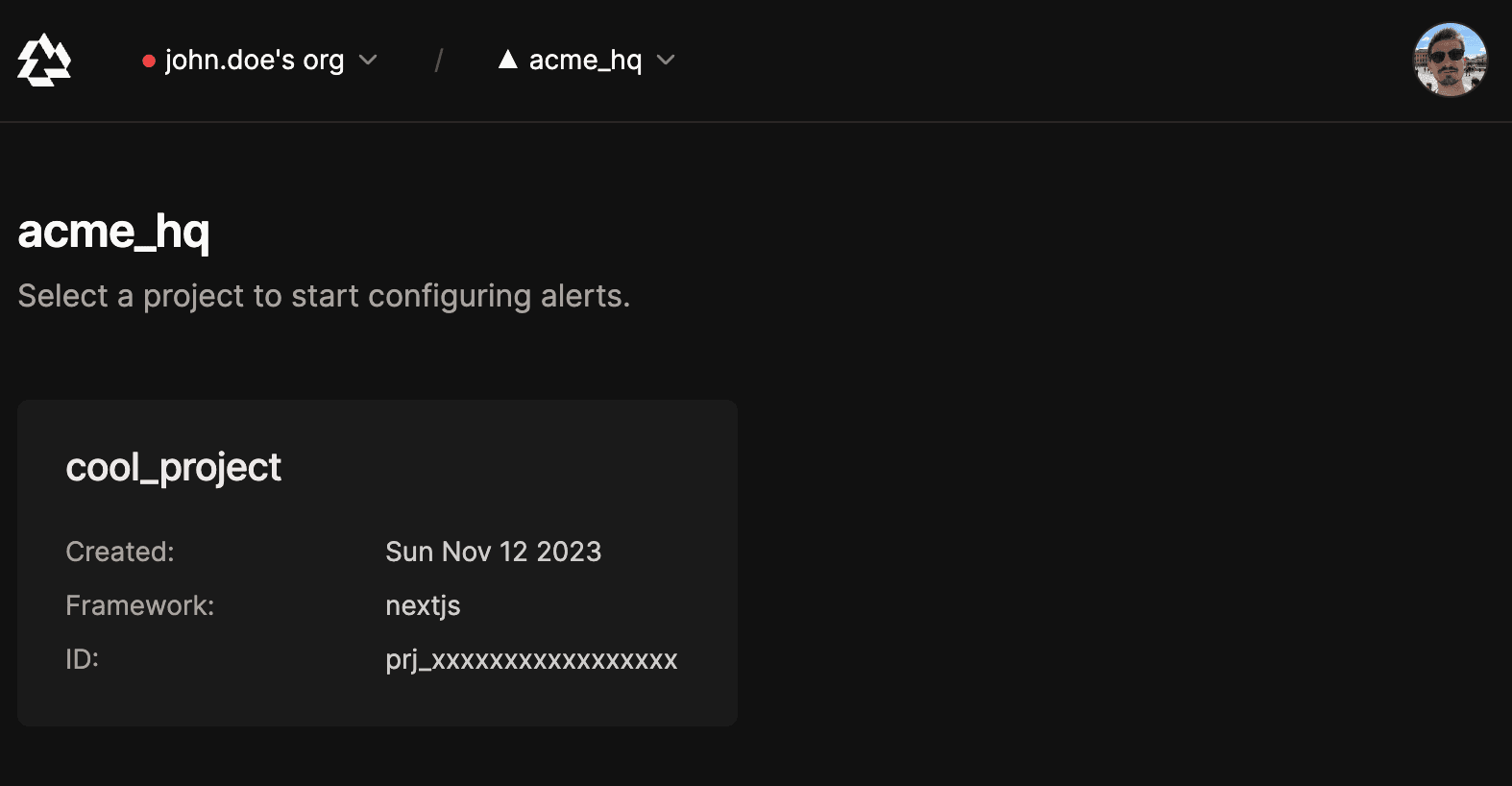The height and width of the screenshot is (786, 1512).
Task: Click the Created label in the card
Action: tap(120, 552)
